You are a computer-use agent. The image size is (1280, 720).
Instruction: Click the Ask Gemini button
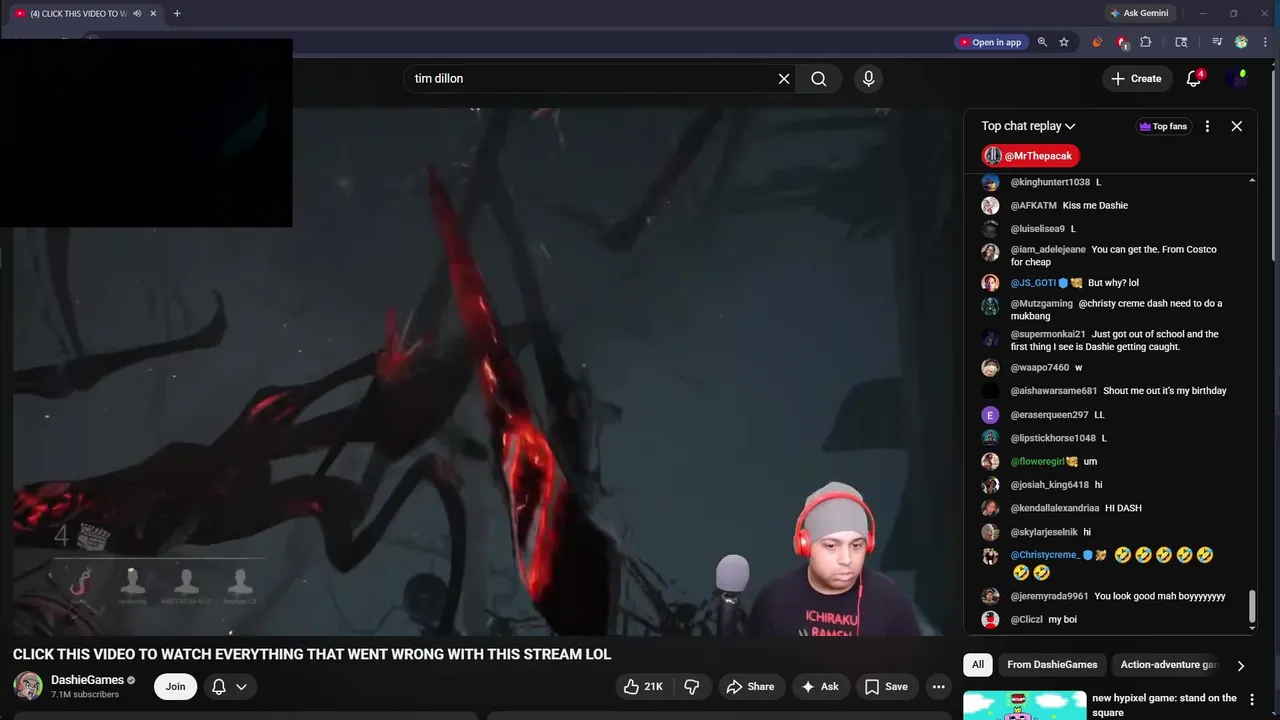point(1139,13)
